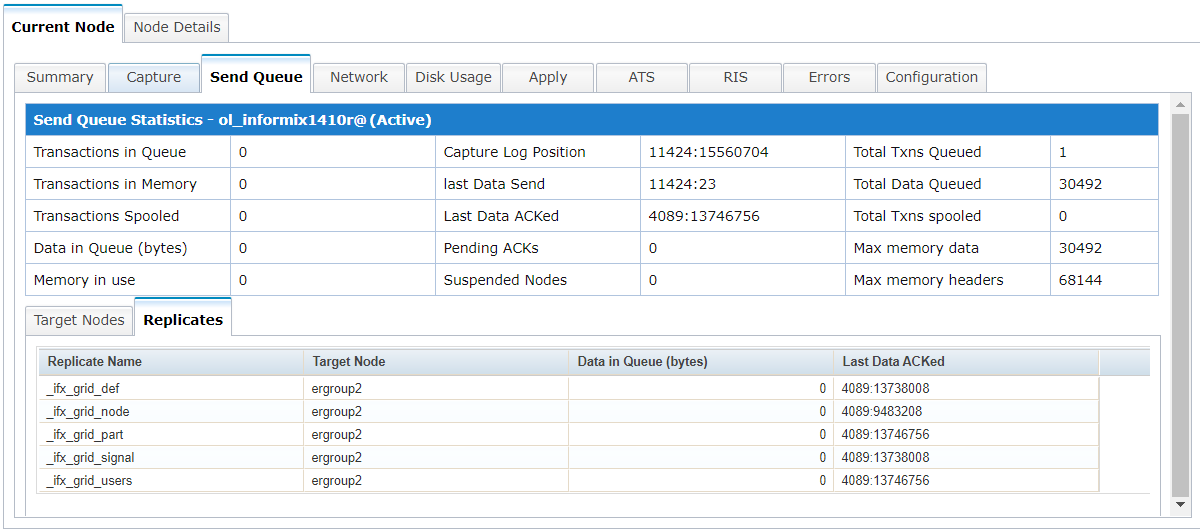Click the Memory in use label

[x=84, y=280]
